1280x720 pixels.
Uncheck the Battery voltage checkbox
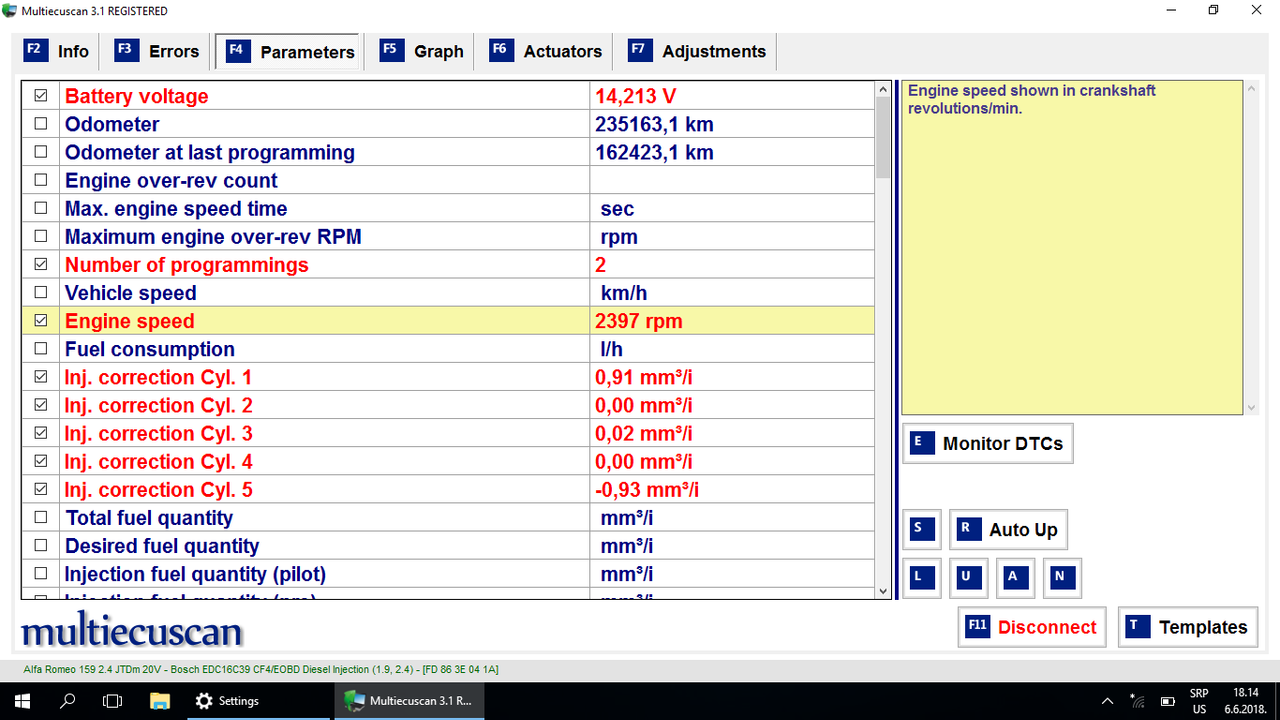coord(40,95)
